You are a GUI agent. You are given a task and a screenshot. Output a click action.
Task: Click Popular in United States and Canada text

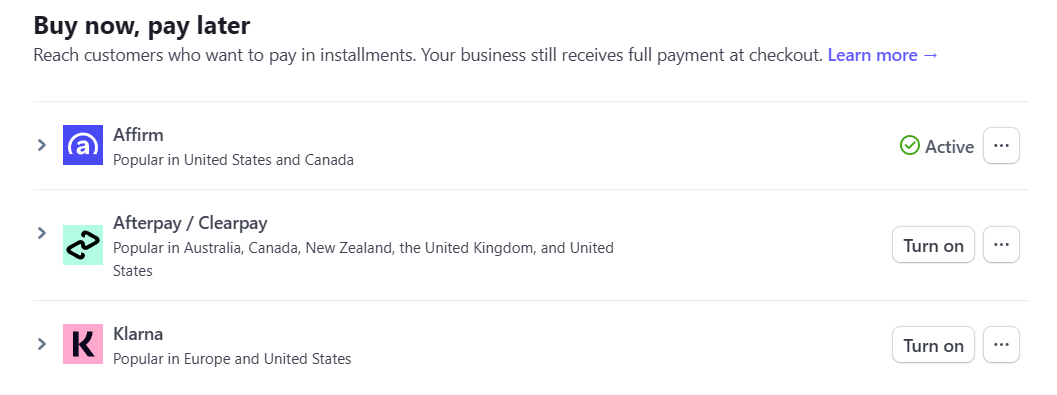tap(233, 160)
